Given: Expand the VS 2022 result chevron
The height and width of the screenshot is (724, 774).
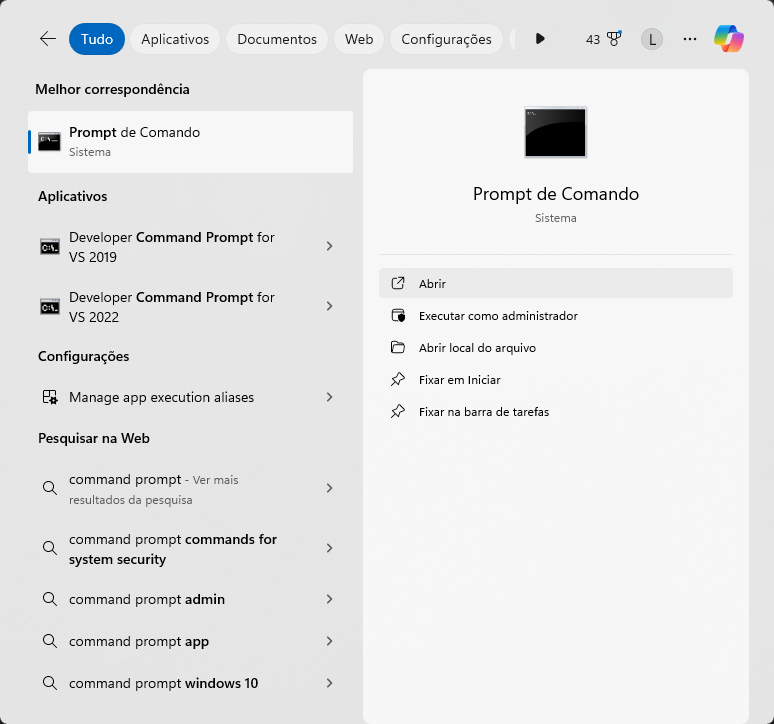Looking at the screenshot, I should pyautogui.click(x=329, y=306).
